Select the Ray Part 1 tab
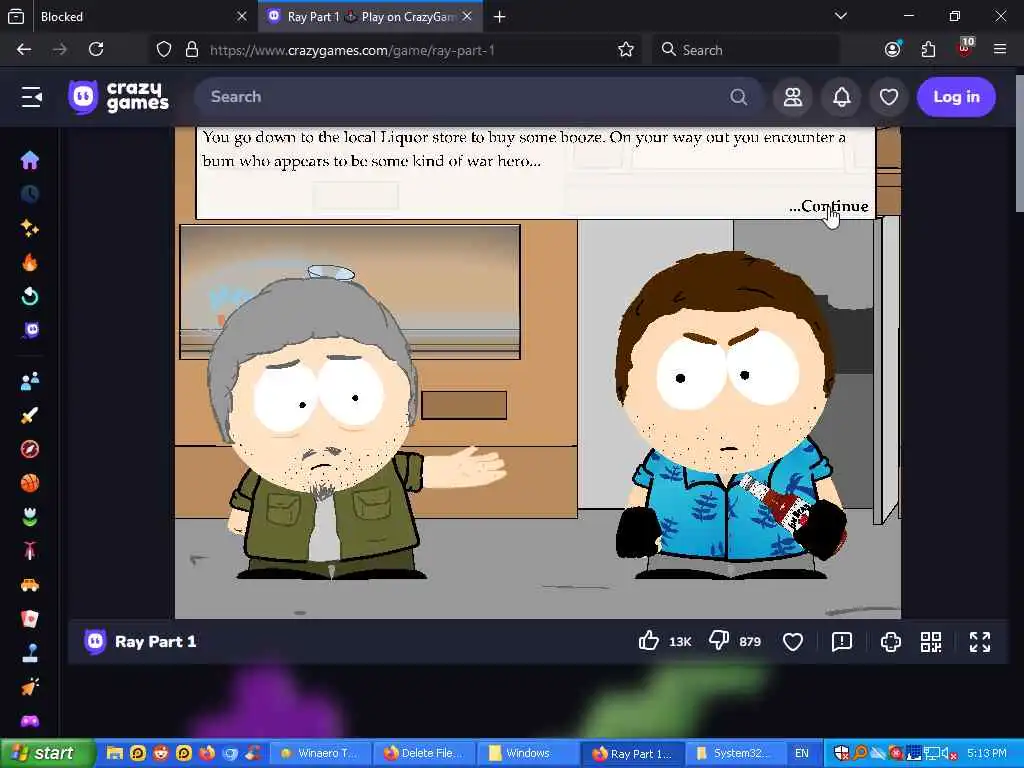The image size is (1024, 768). [x=371, y=17]
